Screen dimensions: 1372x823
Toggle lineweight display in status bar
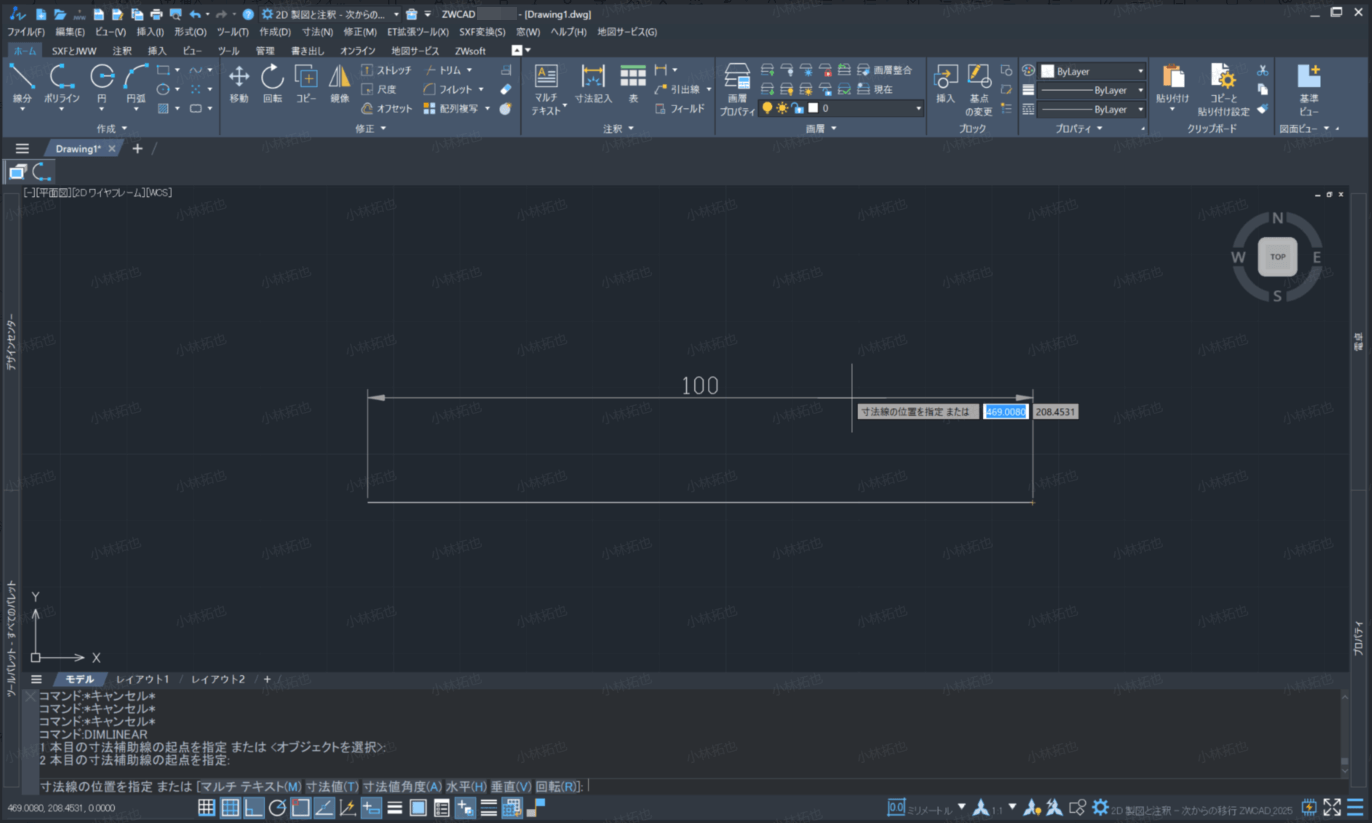point(394,807)
